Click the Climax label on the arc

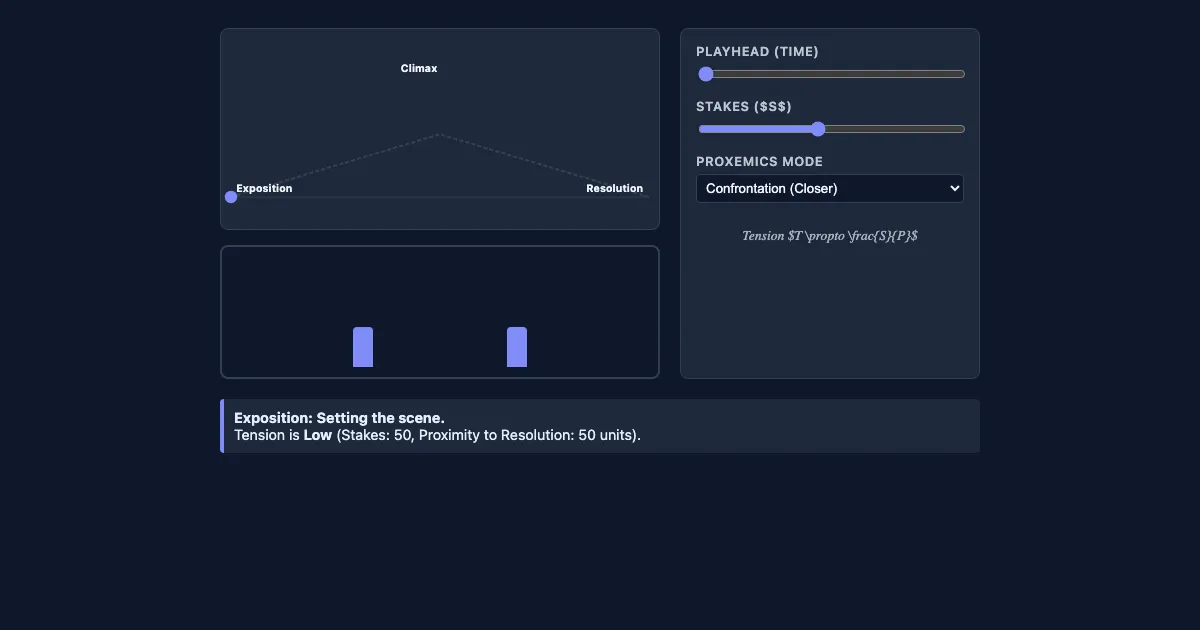tap(419, 69)
